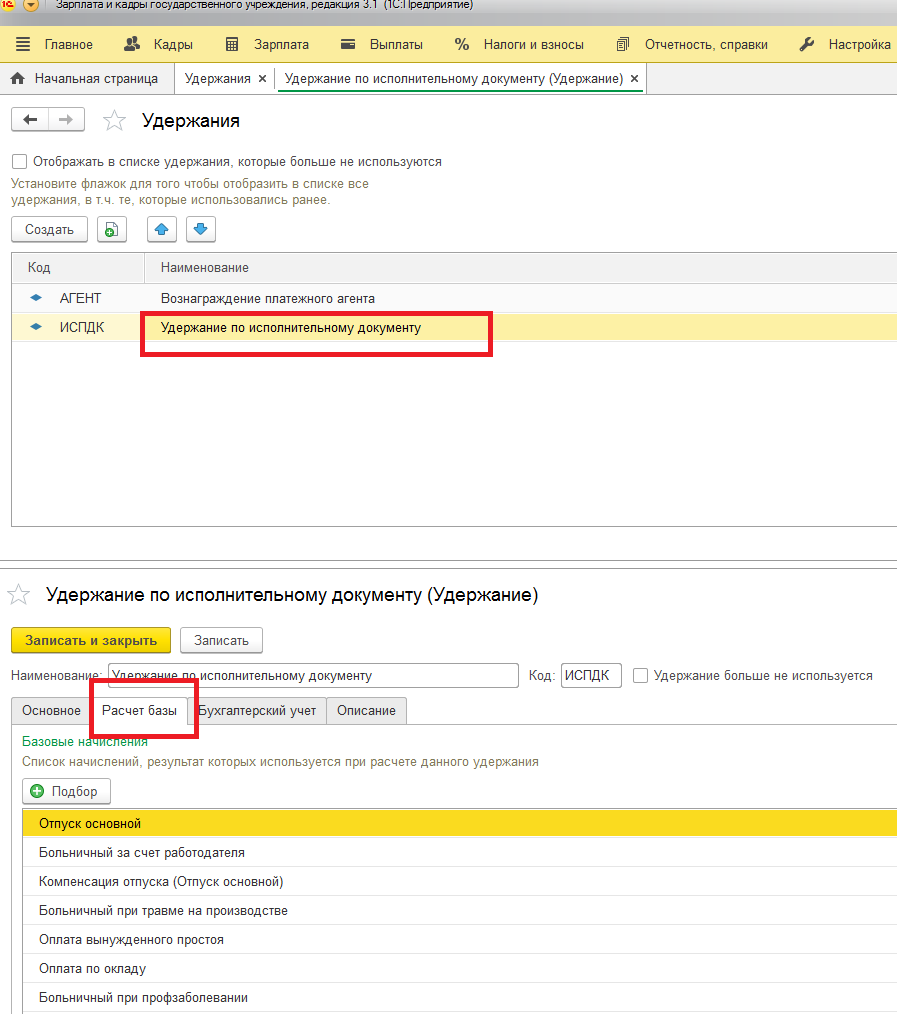
Task: Move the selected item down
Action: click(201, 229)
